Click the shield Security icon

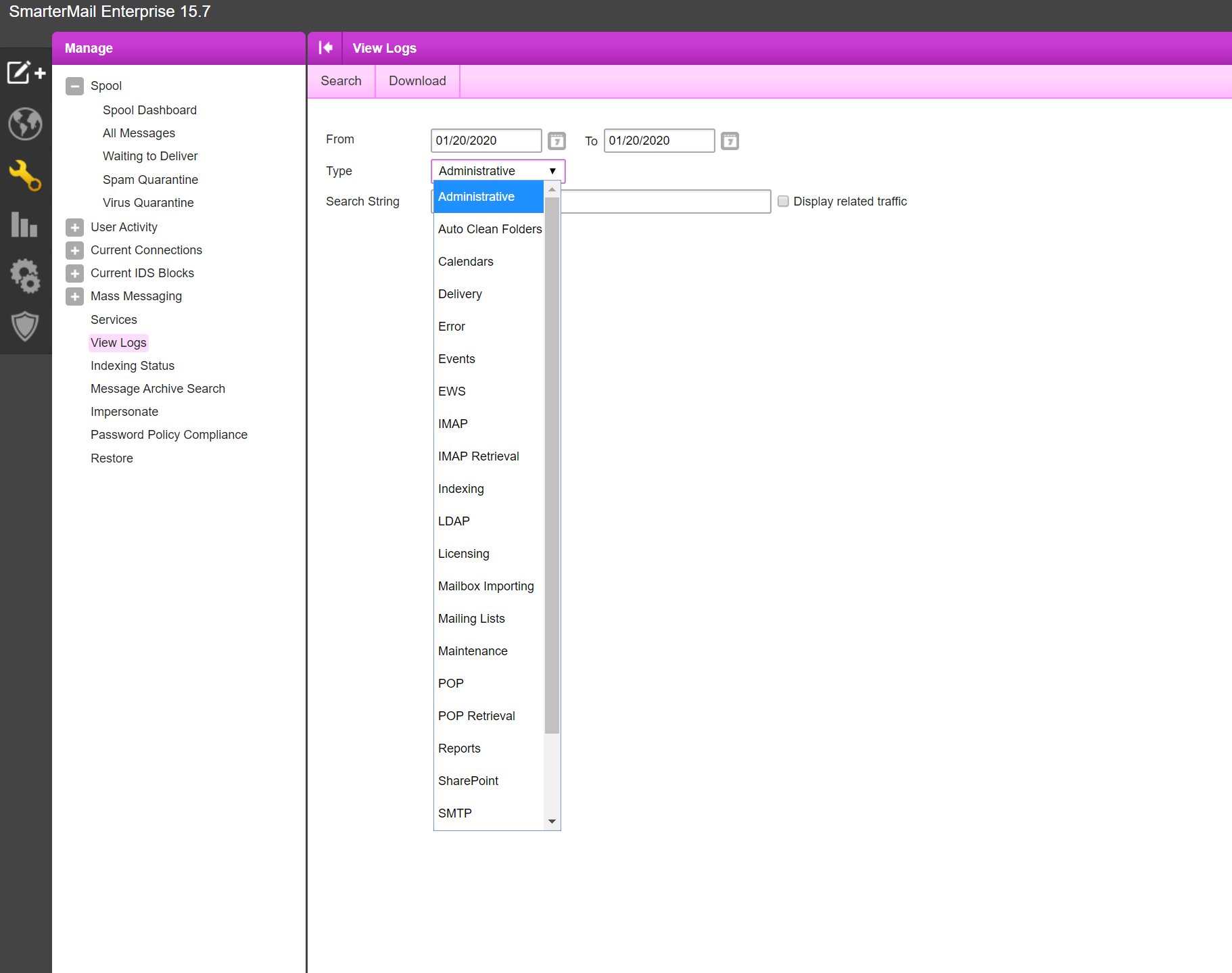(x=26, y=327)
